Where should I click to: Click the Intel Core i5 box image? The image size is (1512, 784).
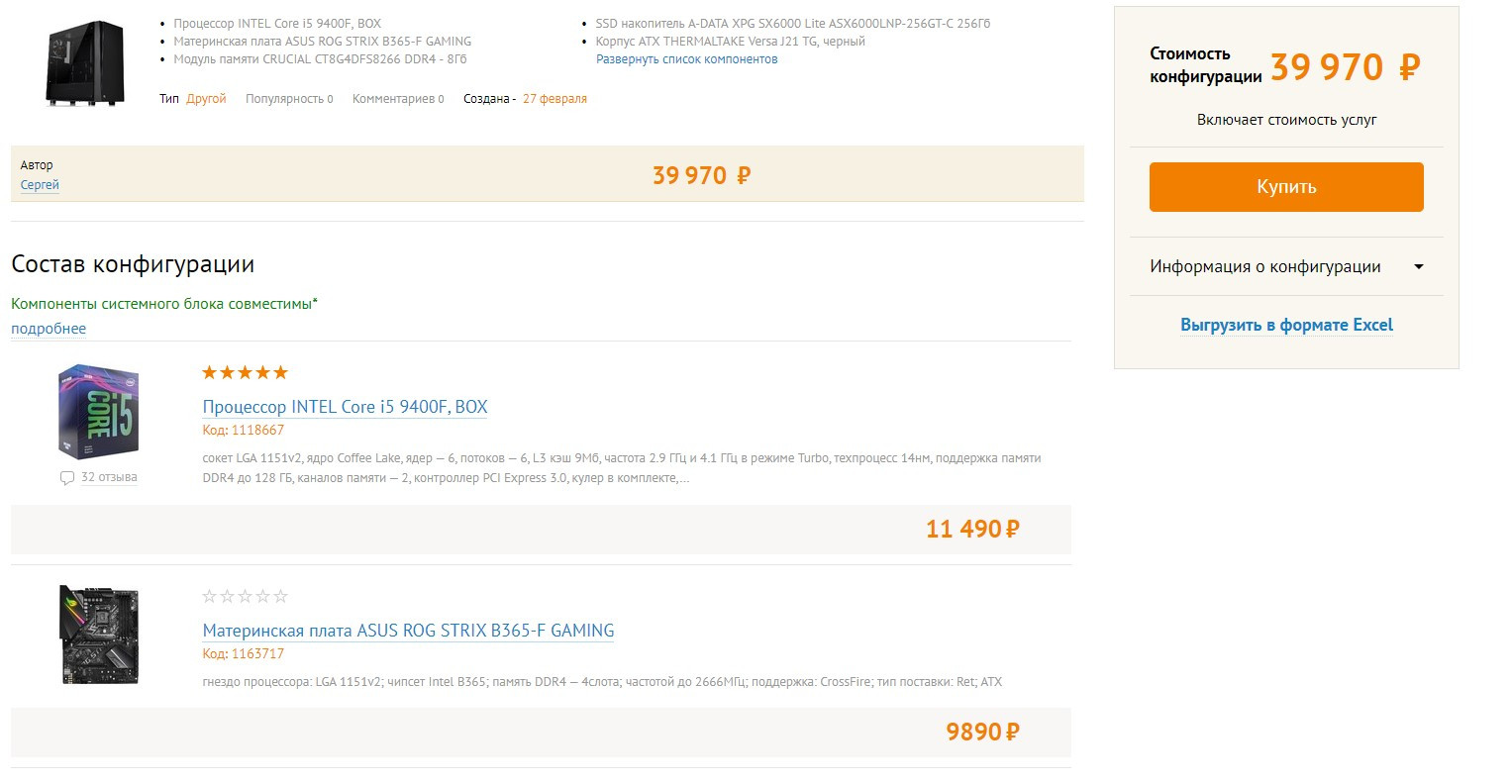click(x=98, y=412)
